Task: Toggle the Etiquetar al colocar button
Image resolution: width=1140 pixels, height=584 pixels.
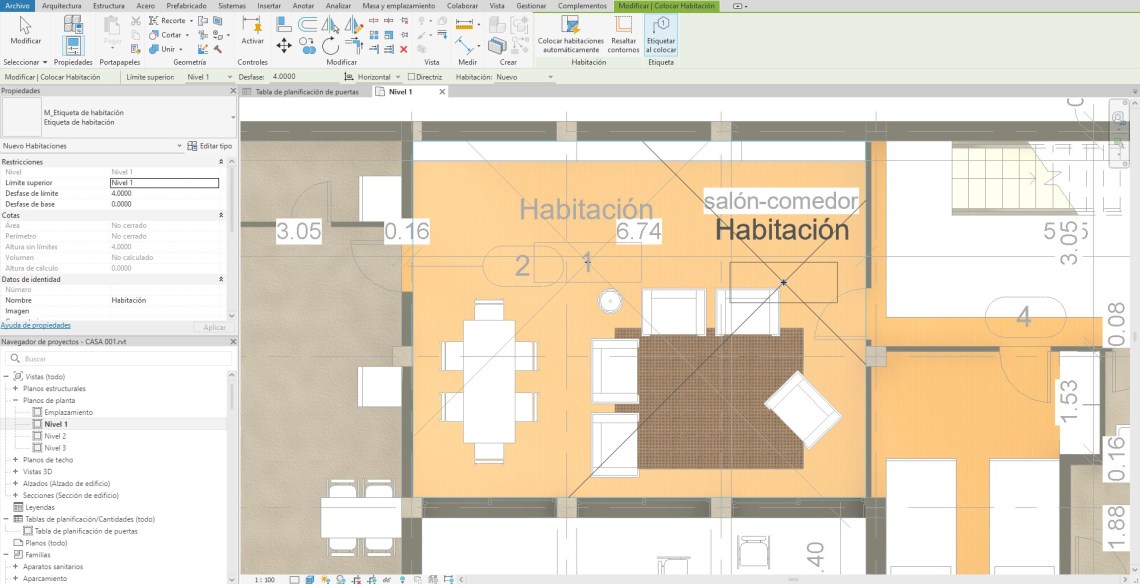Action: [x=661, y=31]
